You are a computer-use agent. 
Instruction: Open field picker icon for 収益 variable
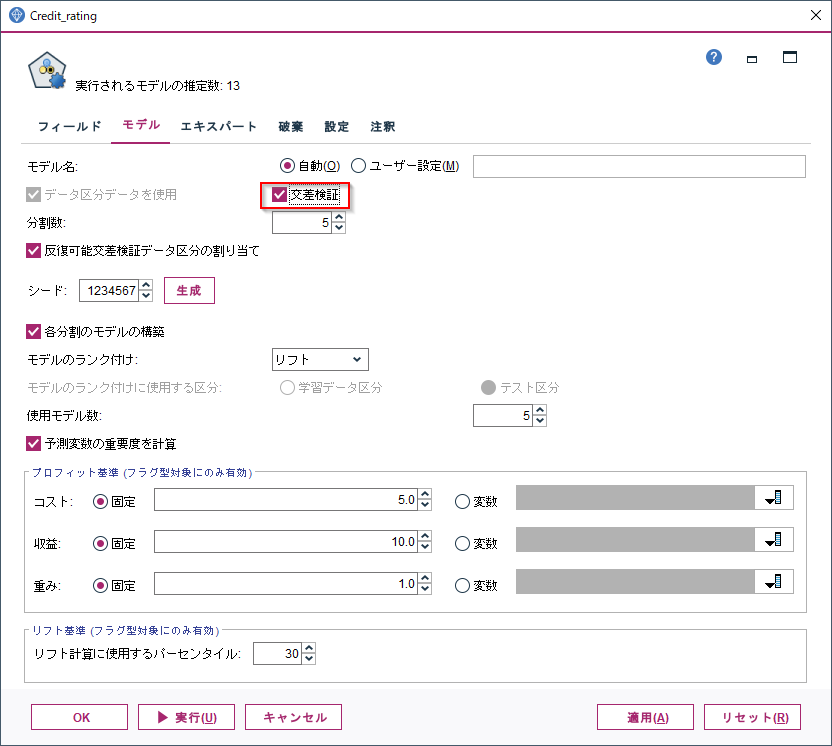click(x=774, y=540)
